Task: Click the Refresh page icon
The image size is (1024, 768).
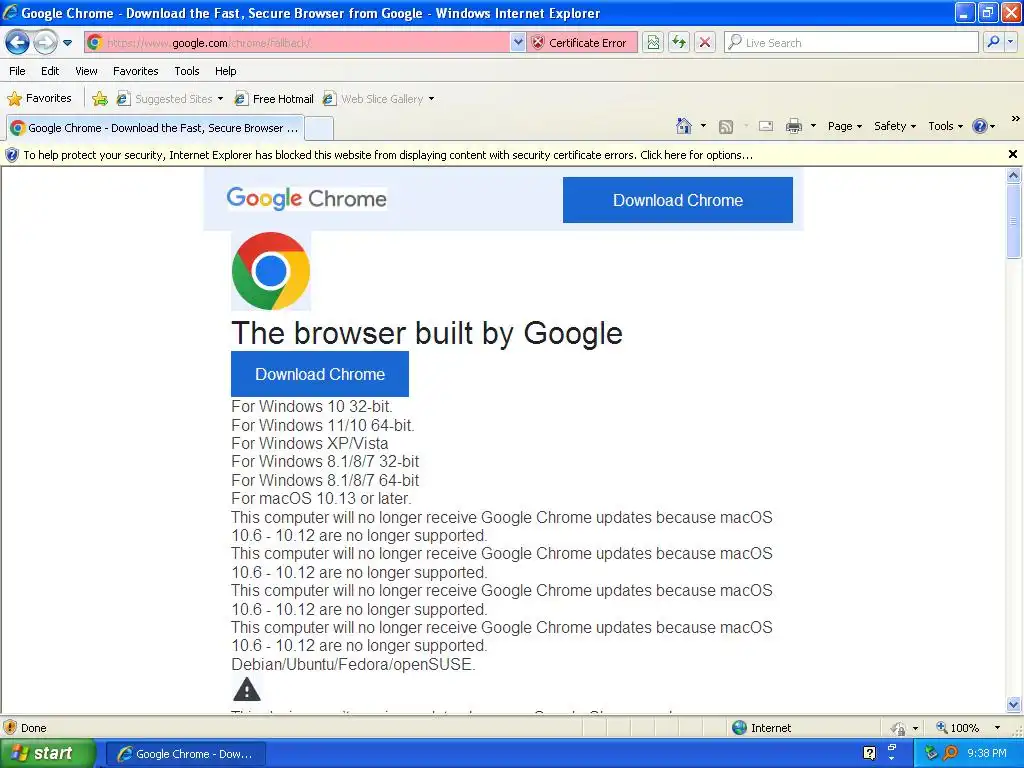Action: pyautogui.click(x=679, y=43)
